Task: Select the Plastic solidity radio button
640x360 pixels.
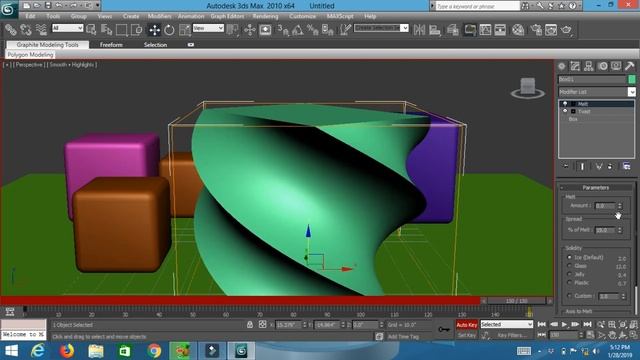Action: click(569, 282)
